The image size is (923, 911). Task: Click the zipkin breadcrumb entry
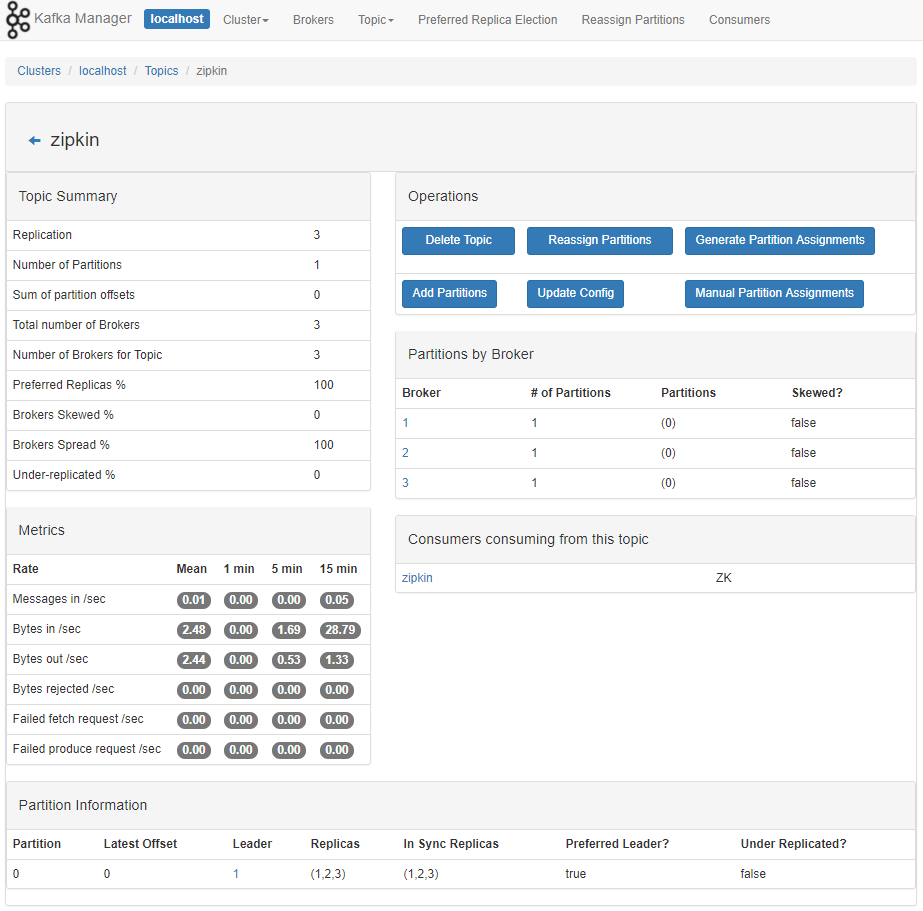point(211,71)
